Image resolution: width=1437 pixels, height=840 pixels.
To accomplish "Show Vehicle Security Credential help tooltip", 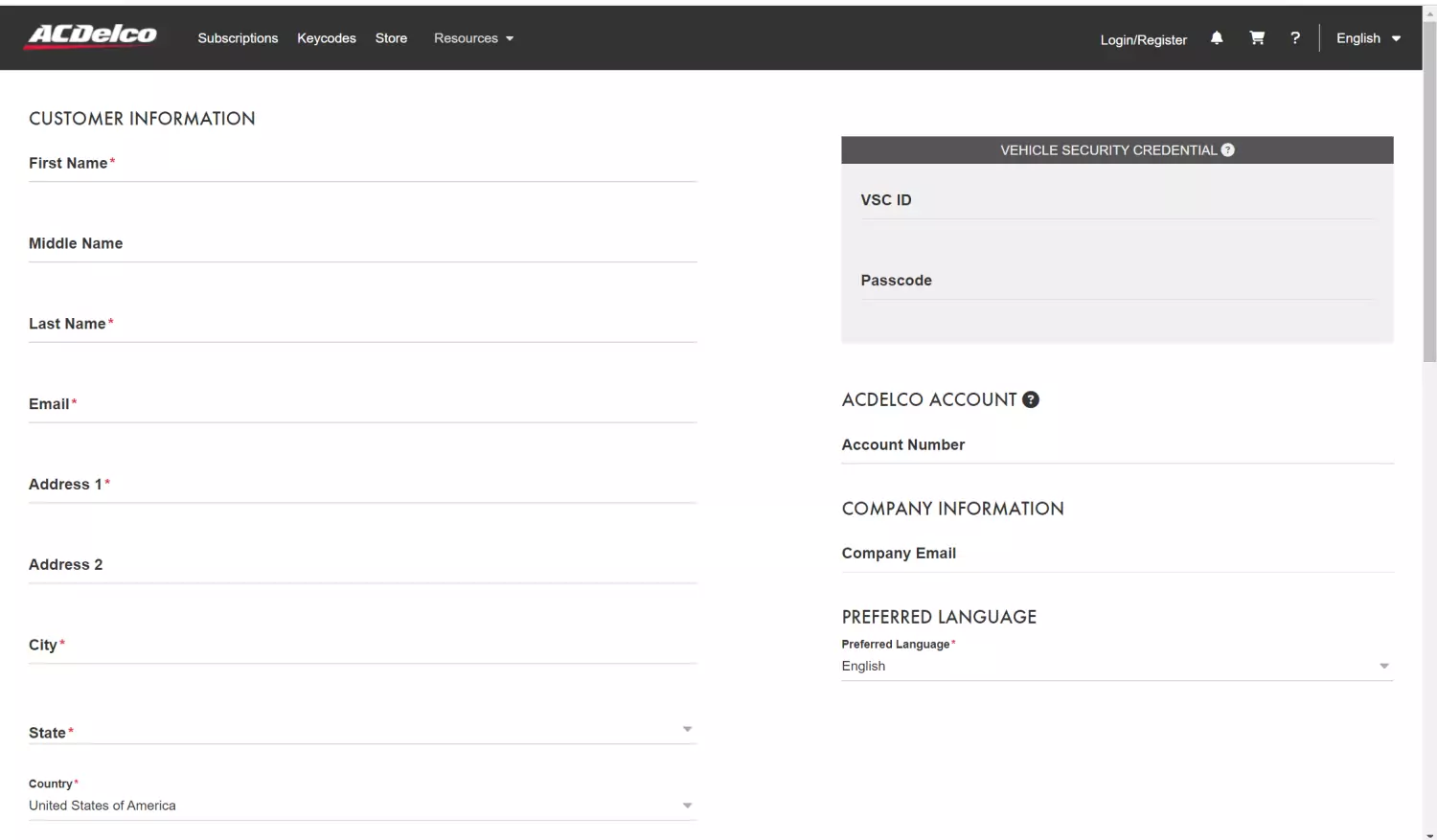I will coord(1227,150).
